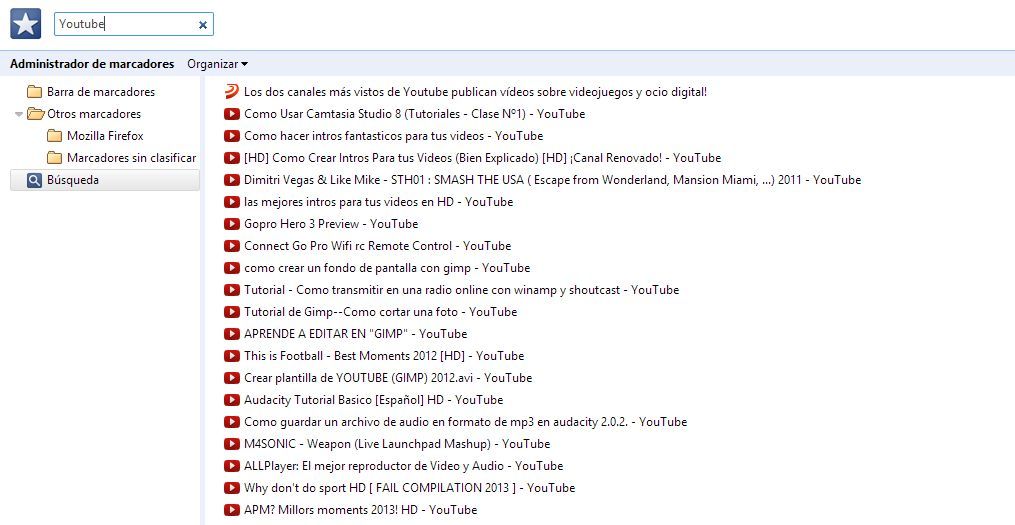
Task: Click YouTube icon beside las mejores intros
Action: [x=232, y=202]
